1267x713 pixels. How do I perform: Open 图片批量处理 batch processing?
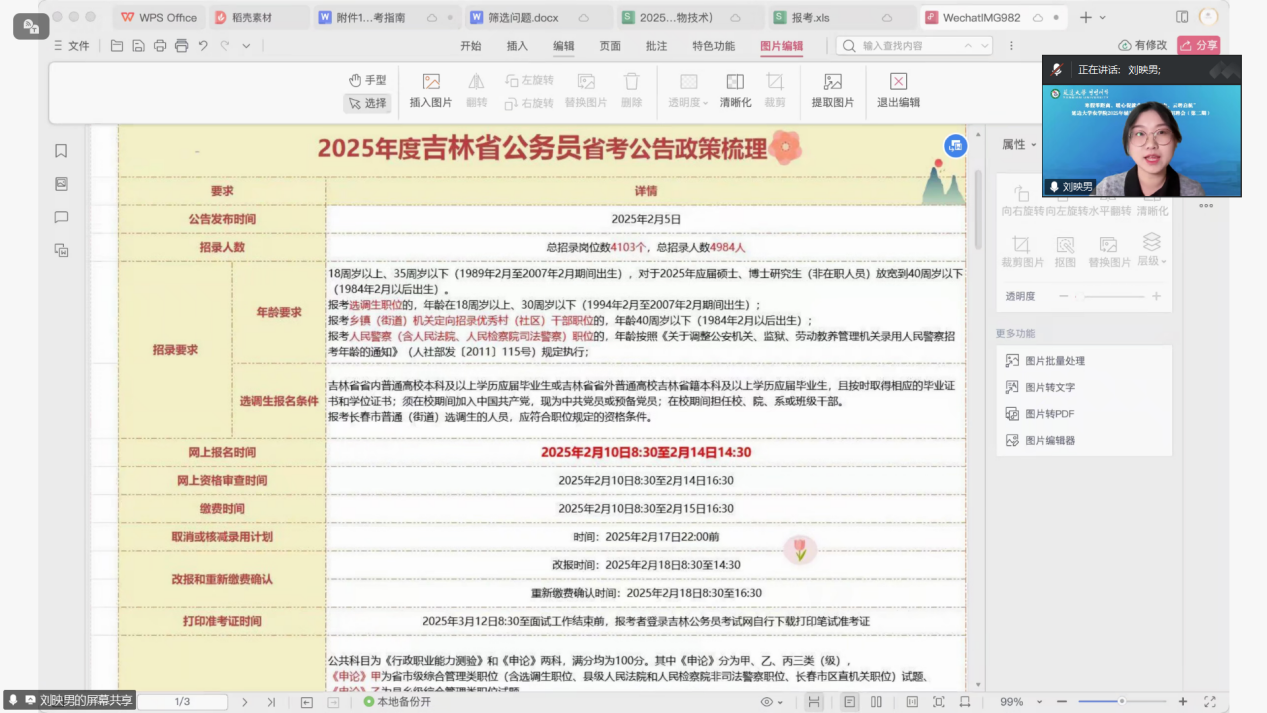[x=1045, y=361]
